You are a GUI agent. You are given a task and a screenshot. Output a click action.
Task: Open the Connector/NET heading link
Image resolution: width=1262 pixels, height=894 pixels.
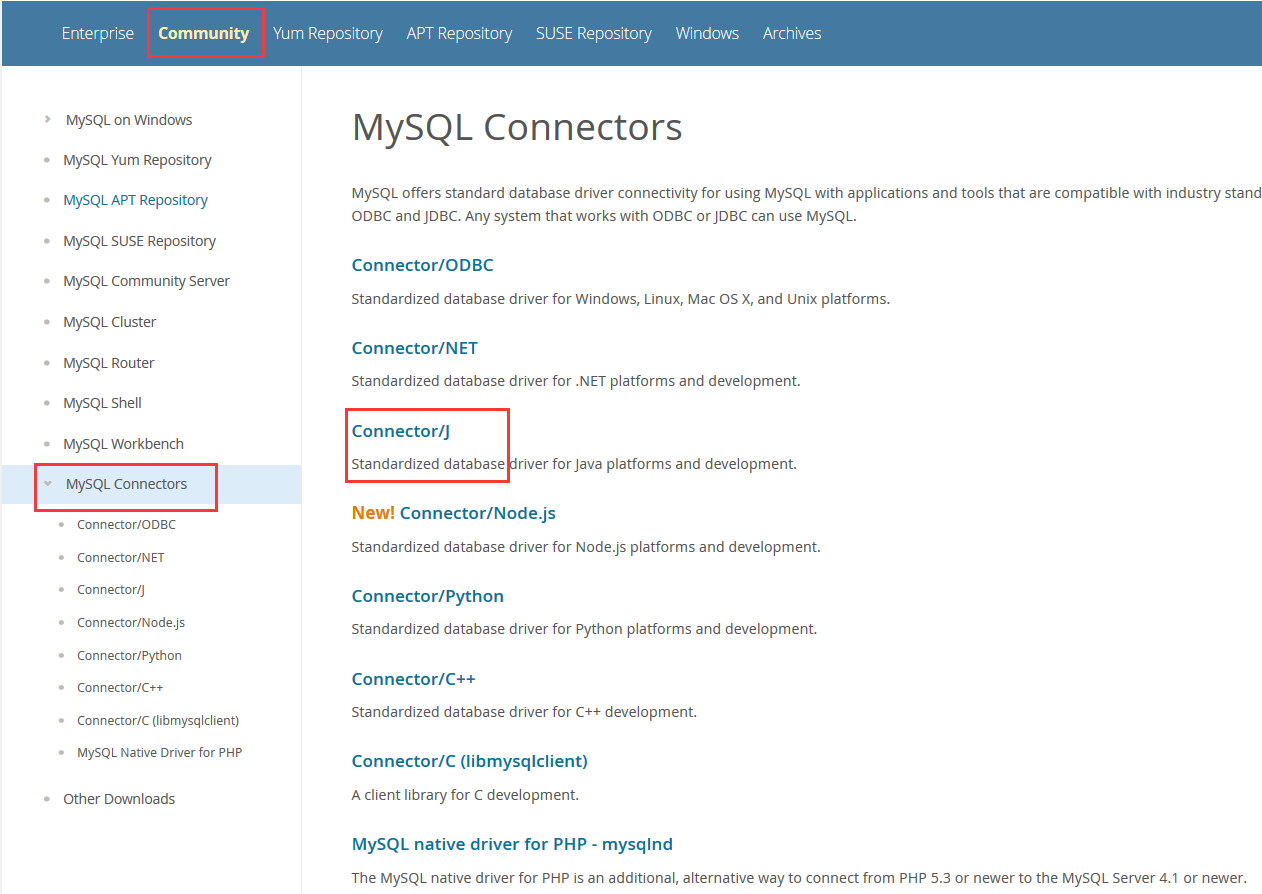click(x=414, y=348)
